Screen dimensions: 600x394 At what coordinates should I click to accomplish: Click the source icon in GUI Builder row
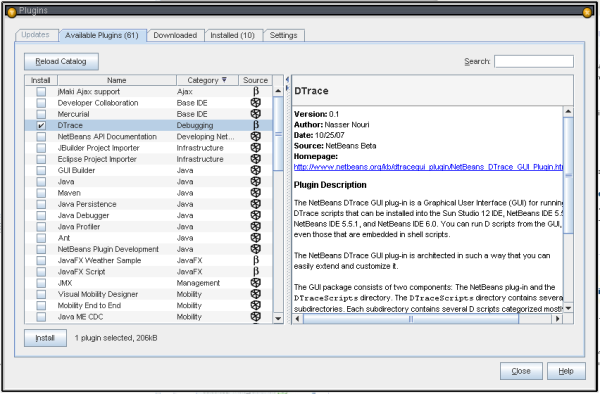click(x=256, y=170)
